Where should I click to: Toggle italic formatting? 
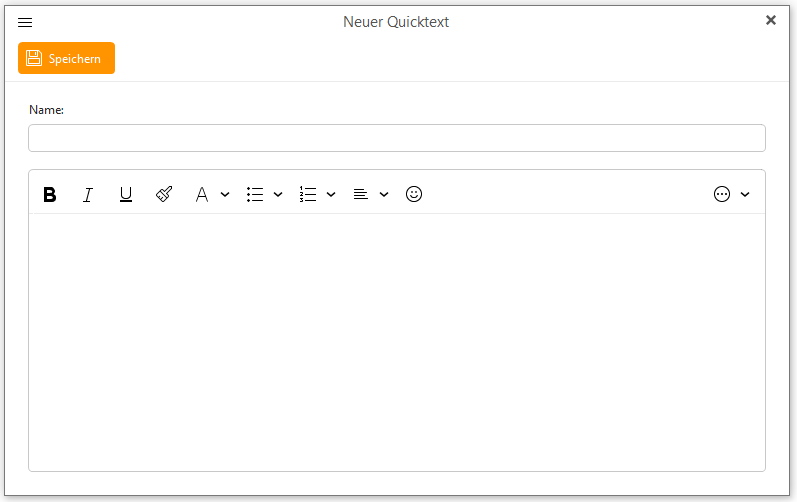click(88, 195)
